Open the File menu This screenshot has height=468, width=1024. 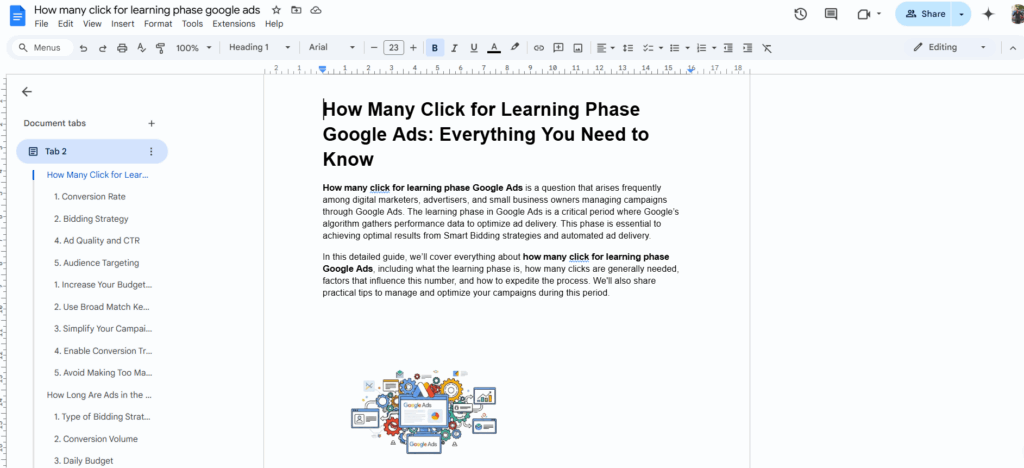[x=41, y=24]
